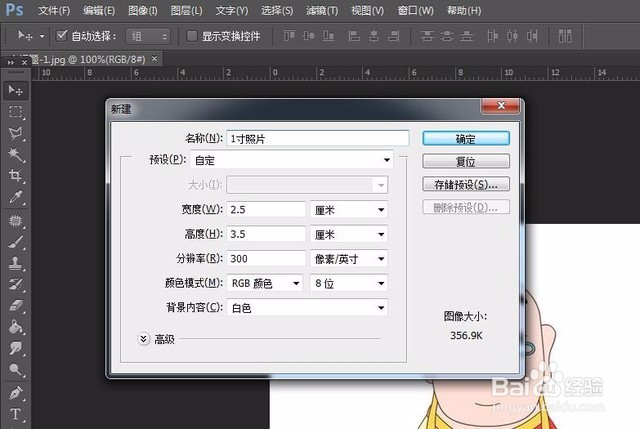The height and width of the screenshot is (429, 640).
Task: Select the Paint Bucket tool
Action: pyautogui.click(x=16, y=327)
